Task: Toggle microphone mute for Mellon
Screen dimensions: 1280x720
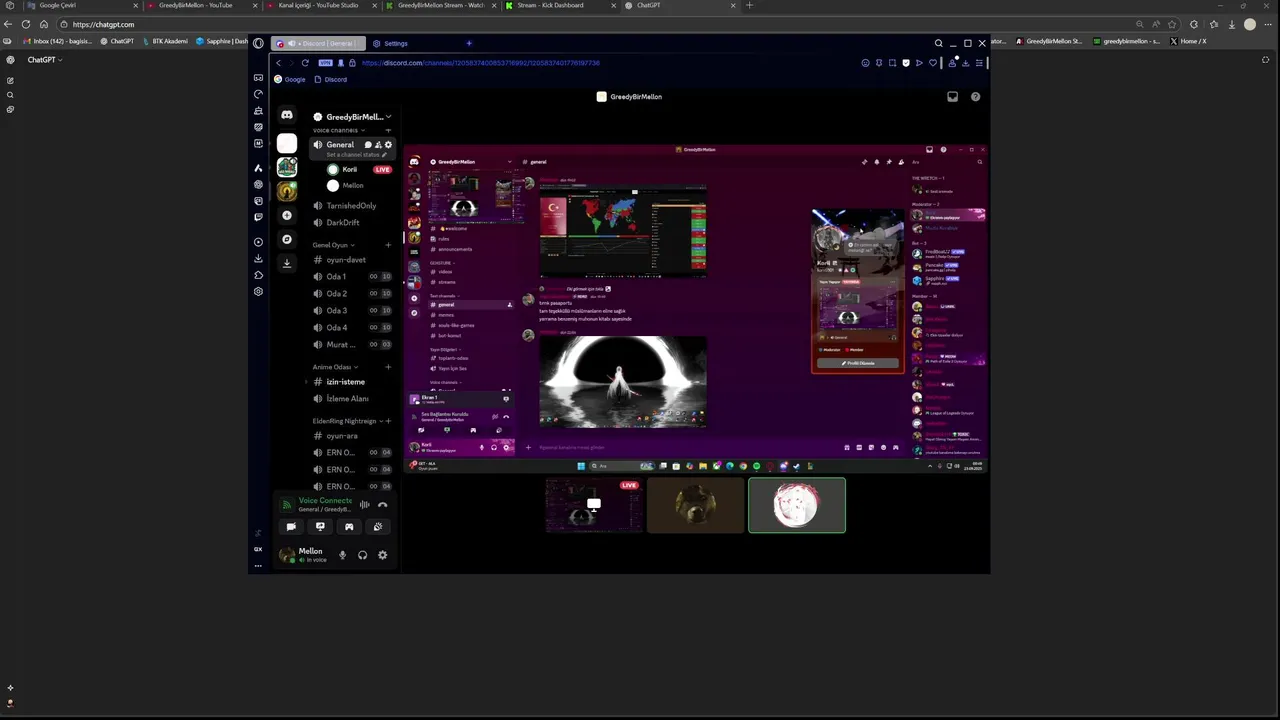Action: [x=342, y=555]
